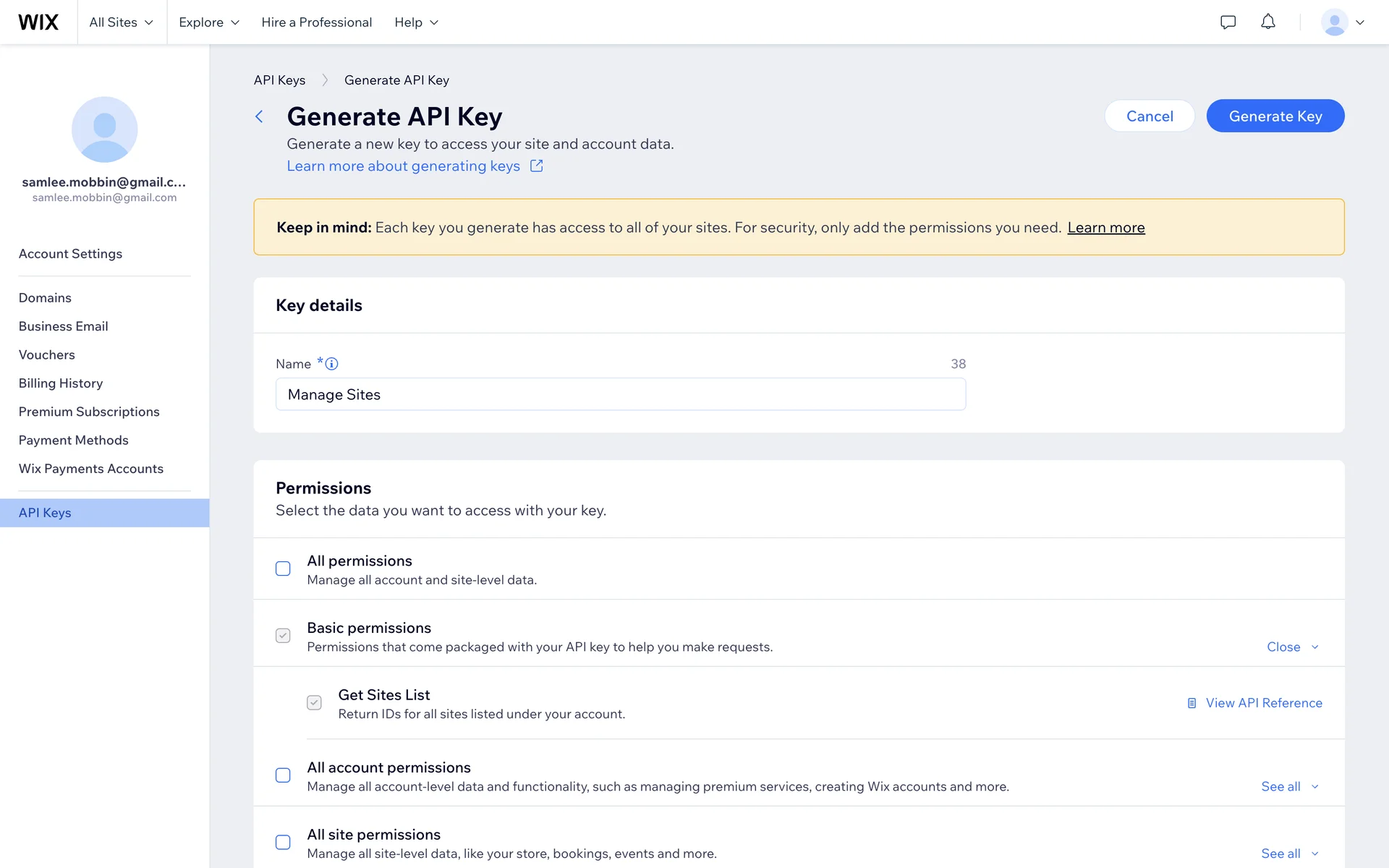Screen dimensions: 1389x868
Task: Click the back arrow beside Generate API Key
Action: 259,116
